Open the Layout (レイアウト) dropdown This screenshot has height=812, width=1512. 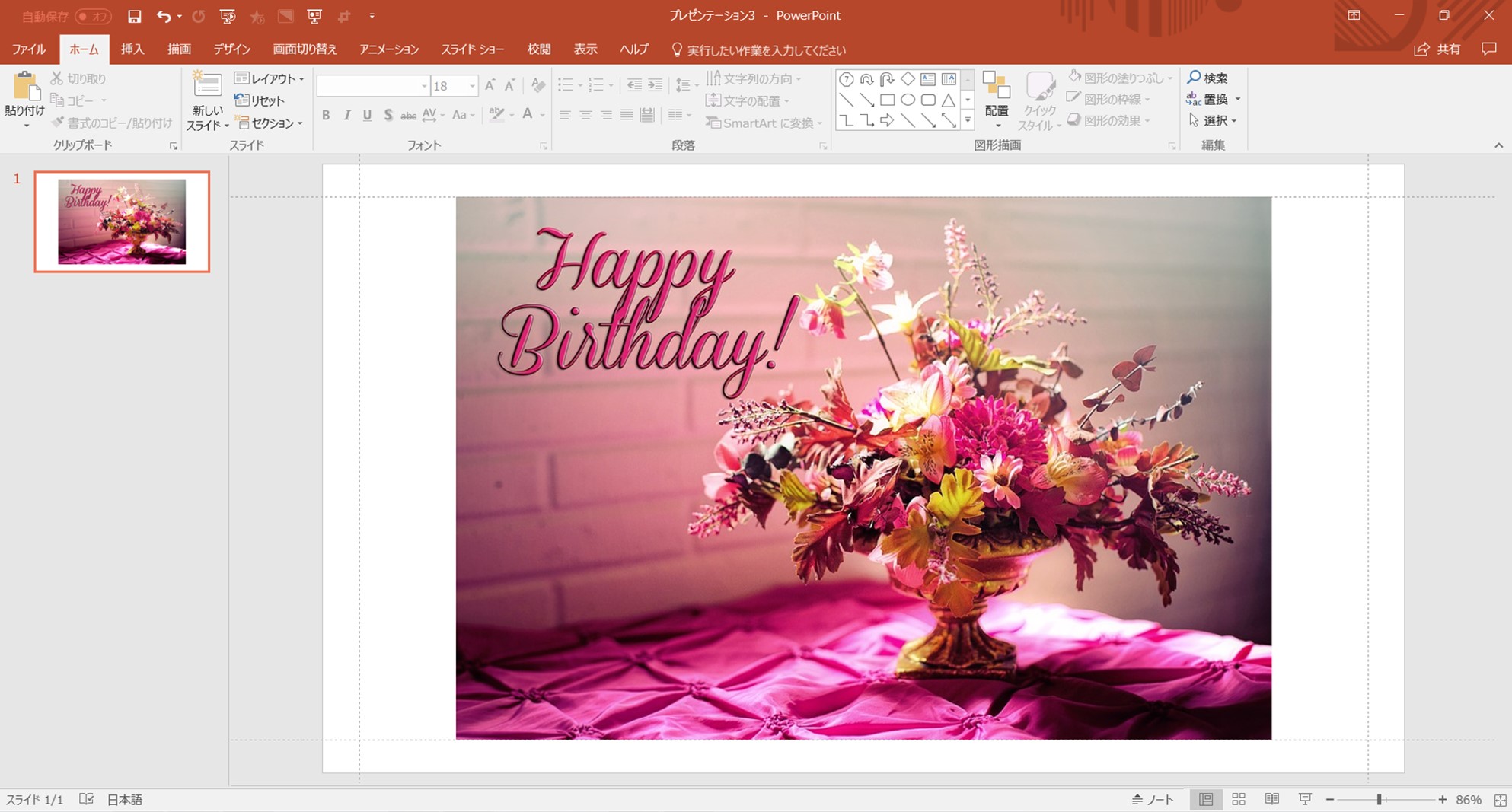pyautogui.click(x=270, y=78)
